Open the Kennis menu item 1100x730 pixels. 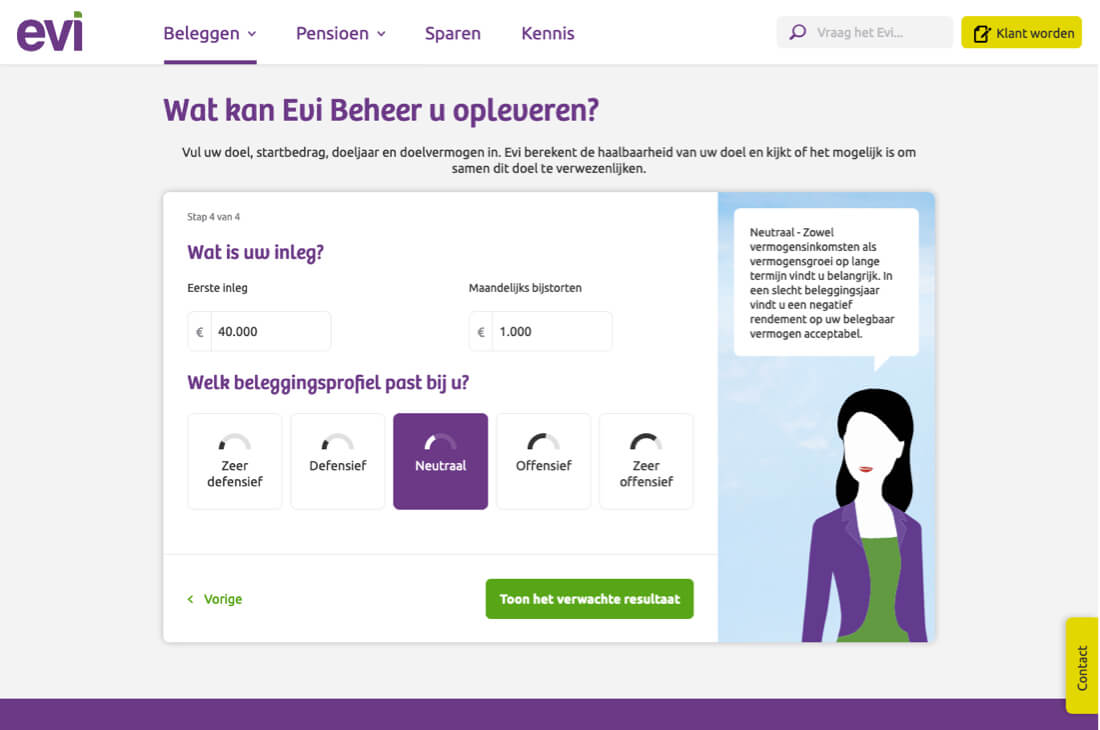tap(548, 33)
